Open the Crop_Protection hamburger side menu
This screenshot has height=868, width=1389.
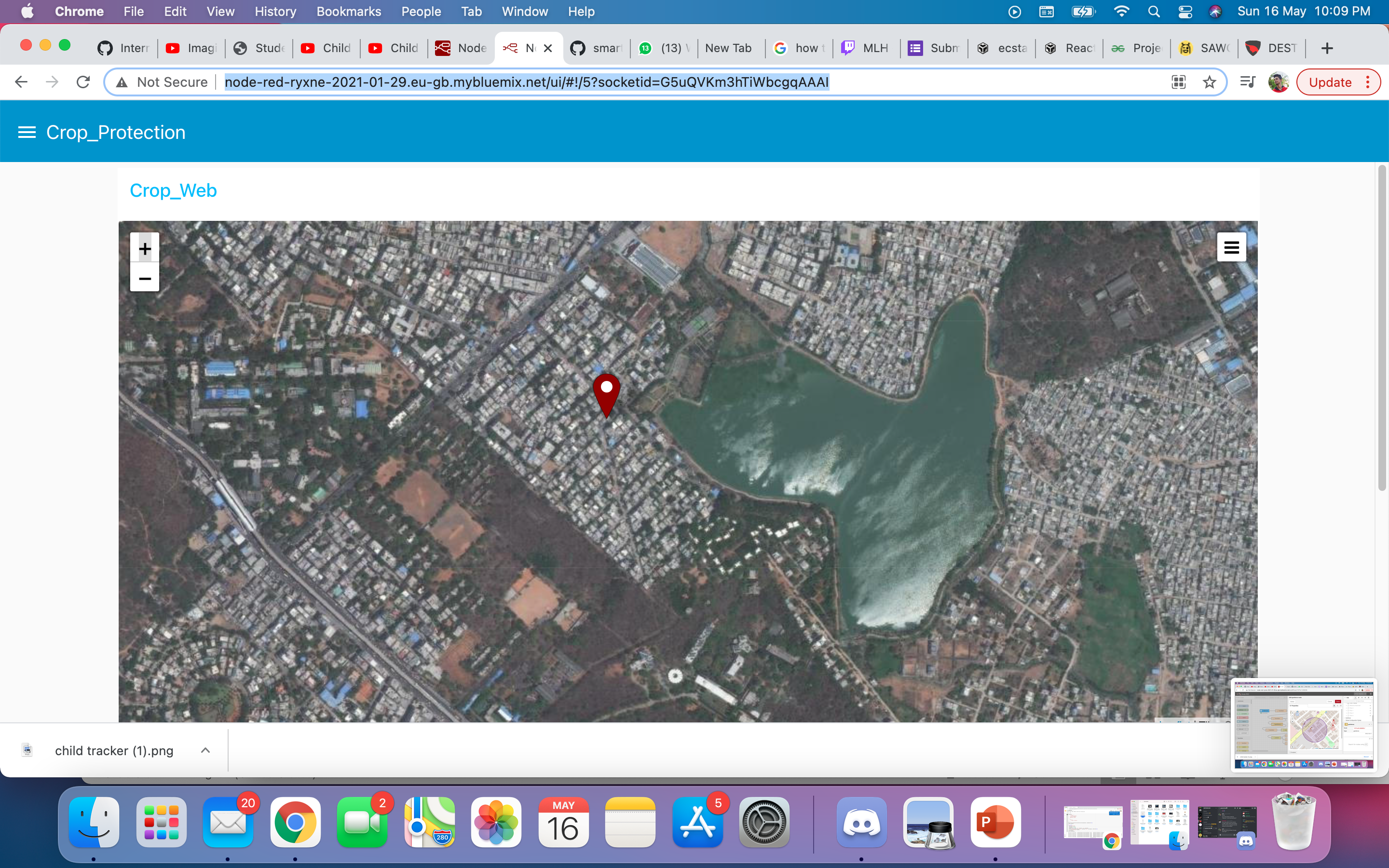[27, 133]
